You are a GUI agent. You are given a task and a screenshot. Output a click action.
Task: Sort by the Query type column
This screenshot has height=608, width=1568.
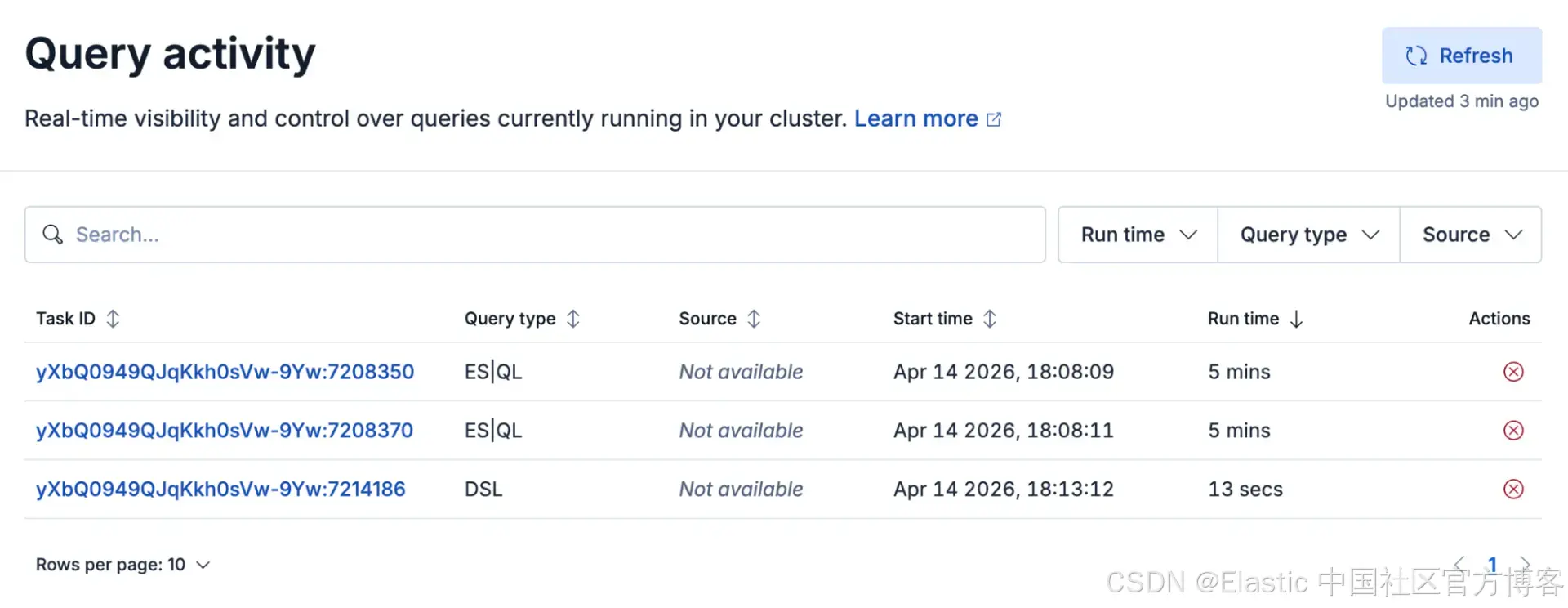pyautogui.click(x=573, y=319)
